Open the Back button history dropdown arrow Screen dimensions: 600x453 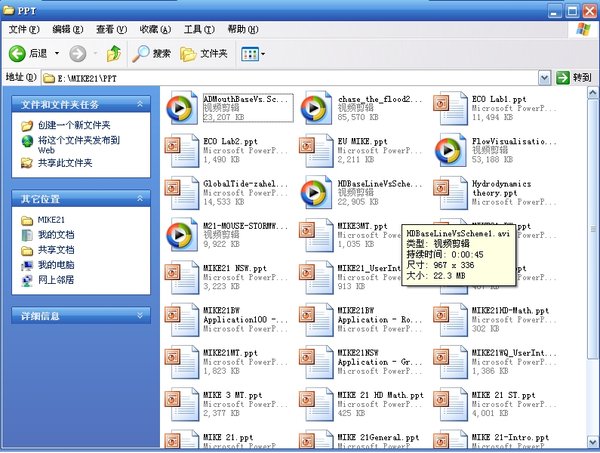pos(57,52)
